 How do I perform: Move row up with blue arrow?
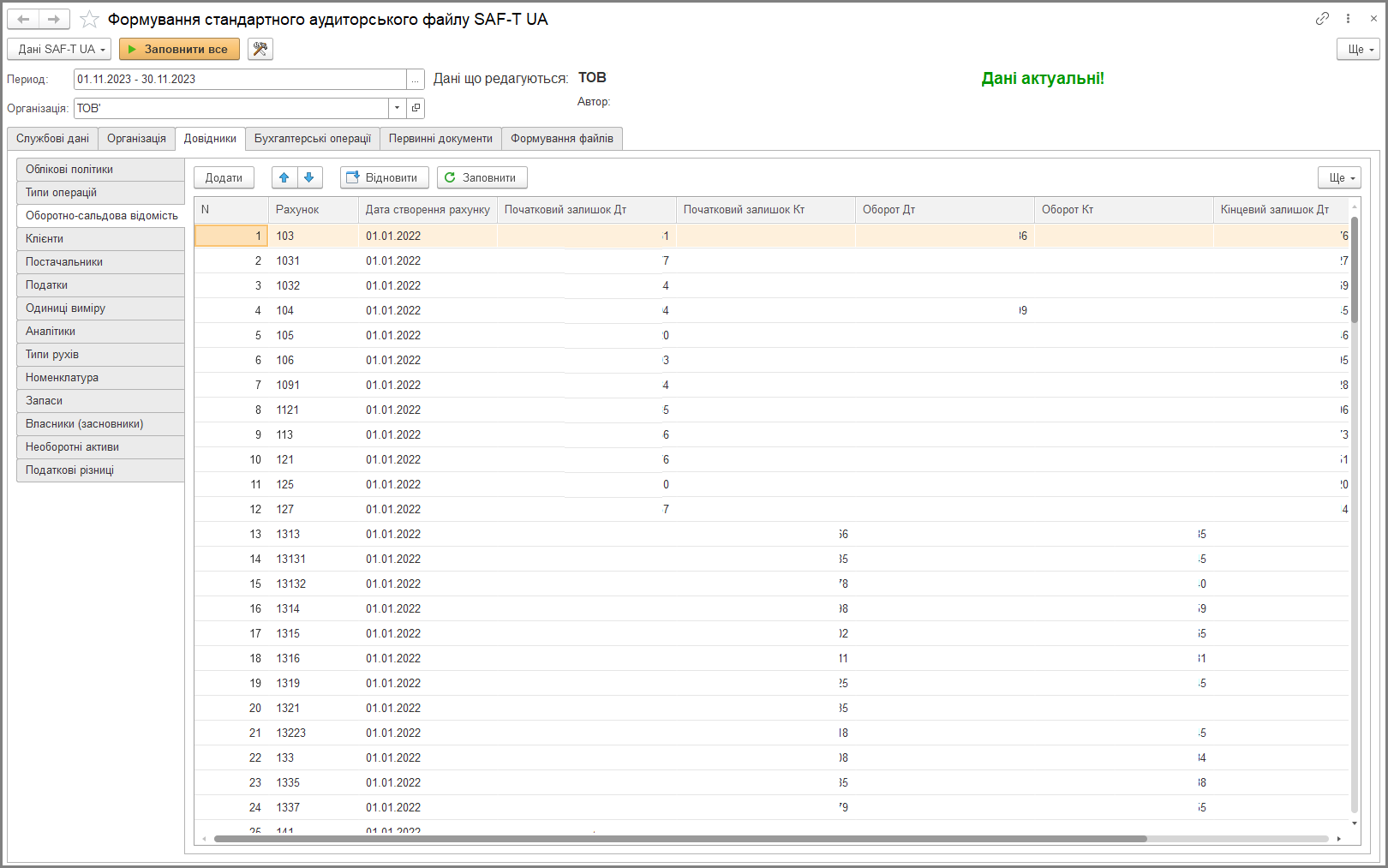click(284, 177)
